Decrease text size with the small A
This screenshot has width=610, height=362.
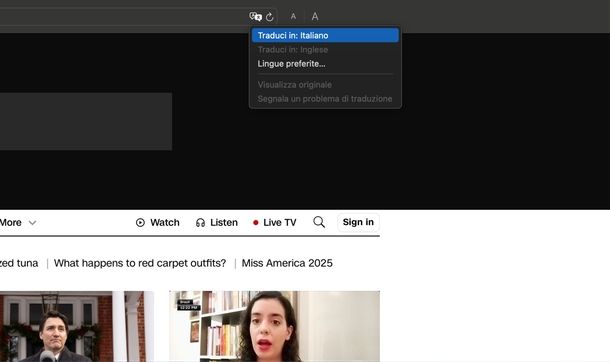point(293,16)
